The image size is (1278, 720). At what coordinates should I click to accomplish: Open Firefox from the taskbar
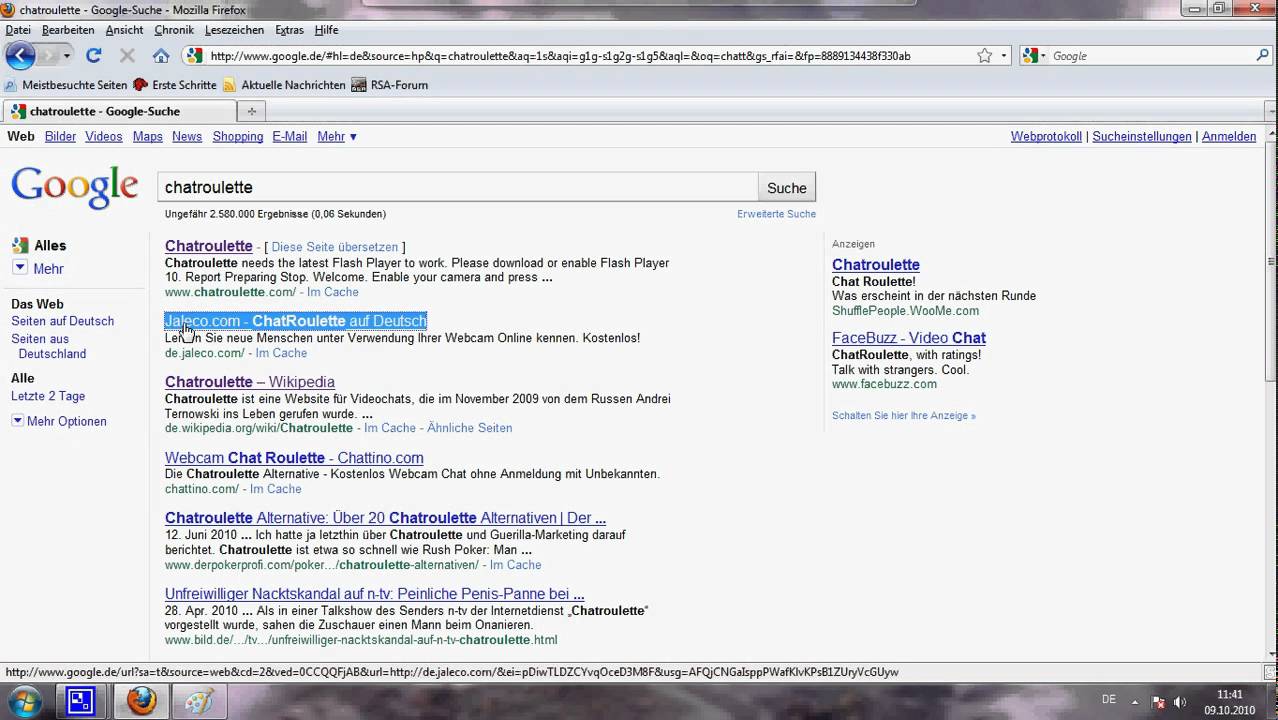click(141, 701)
